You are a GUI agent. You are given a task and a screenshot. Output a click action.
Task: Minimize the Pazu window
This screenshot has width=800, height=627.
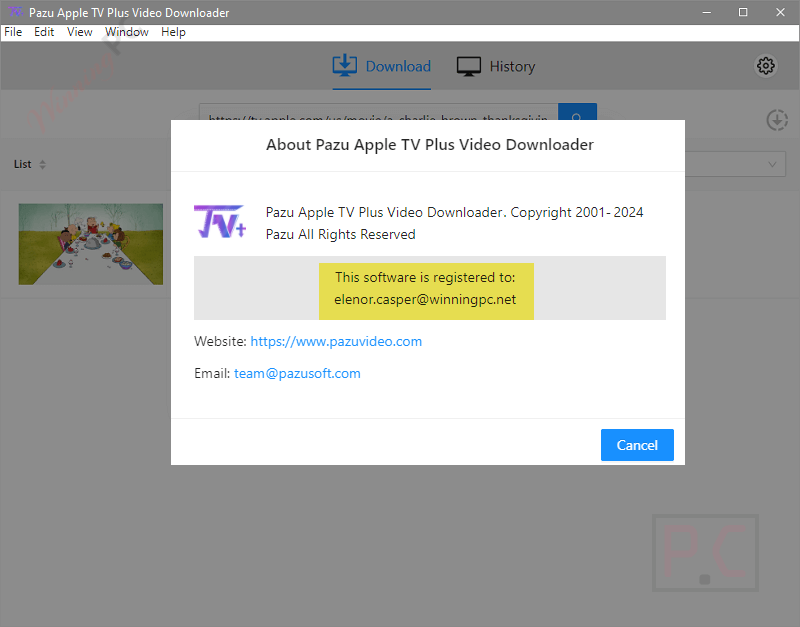(707, 12)
